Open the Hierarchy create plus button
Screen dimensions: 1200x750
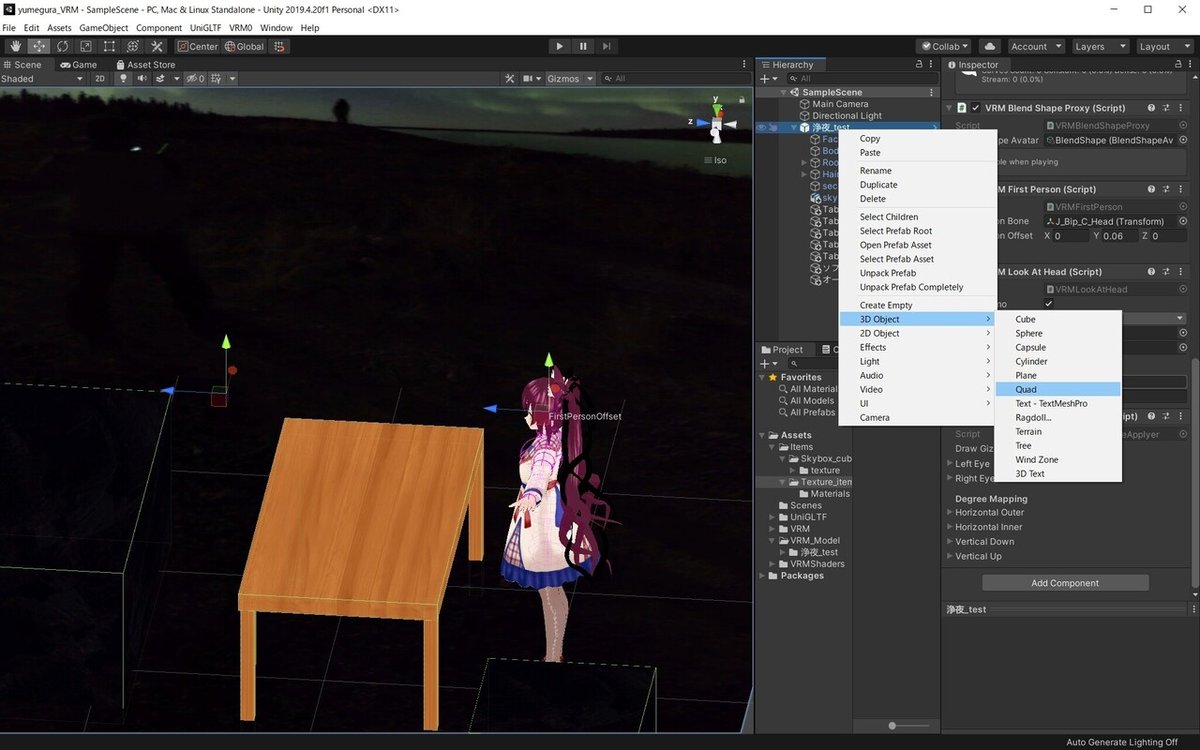click(x=767, y=78)
